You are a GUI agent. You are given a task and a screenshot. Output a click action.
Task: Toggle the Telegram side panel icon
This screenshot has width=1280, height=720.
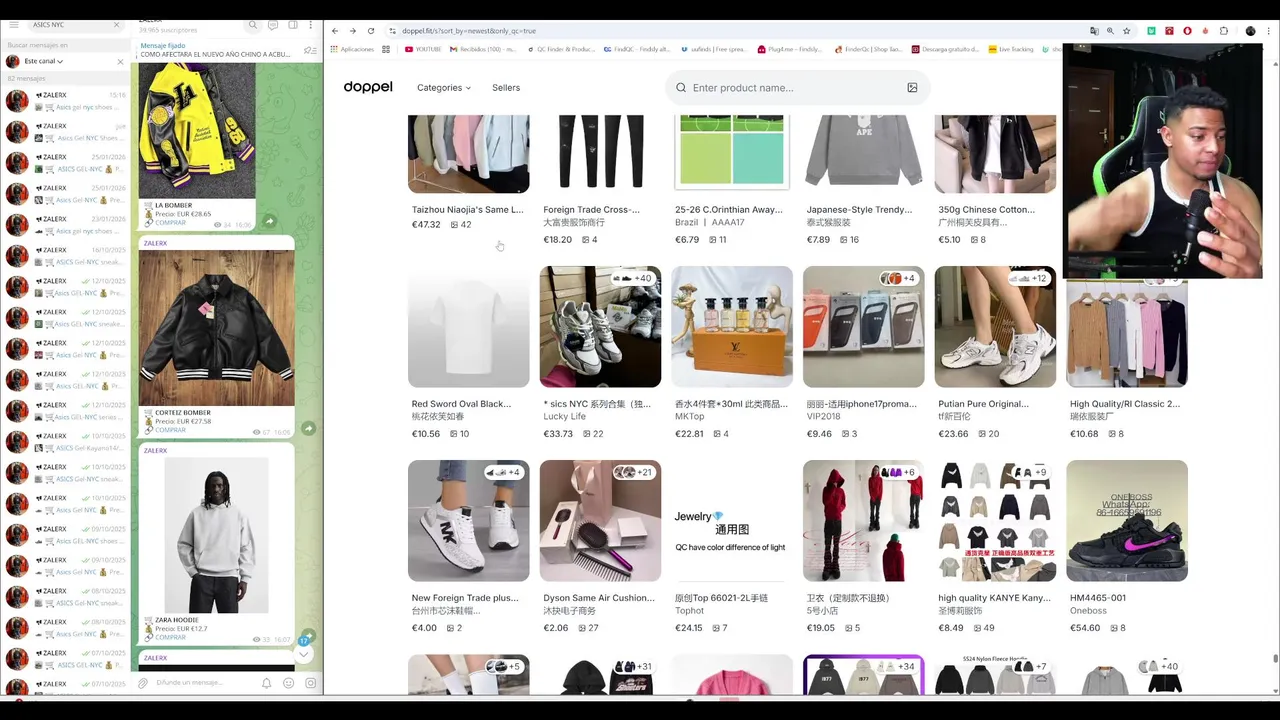[x=293, y=25]
